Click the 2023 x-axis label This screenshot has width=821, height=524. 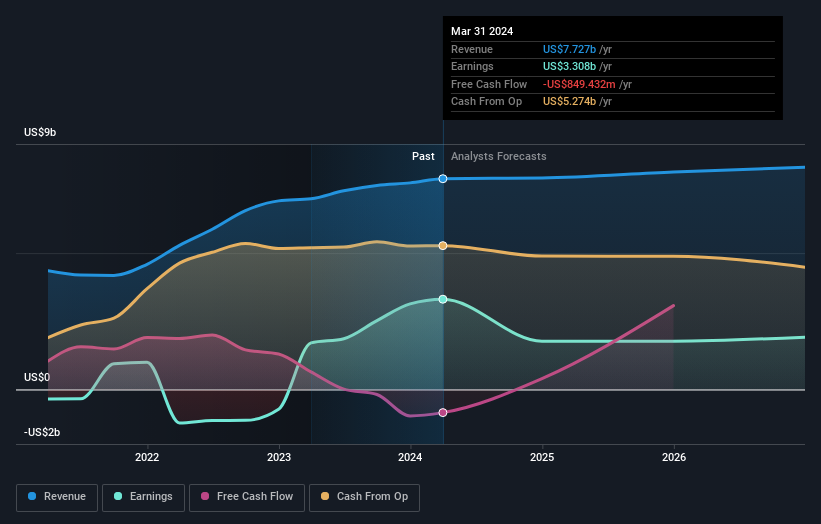pos(279,458)
